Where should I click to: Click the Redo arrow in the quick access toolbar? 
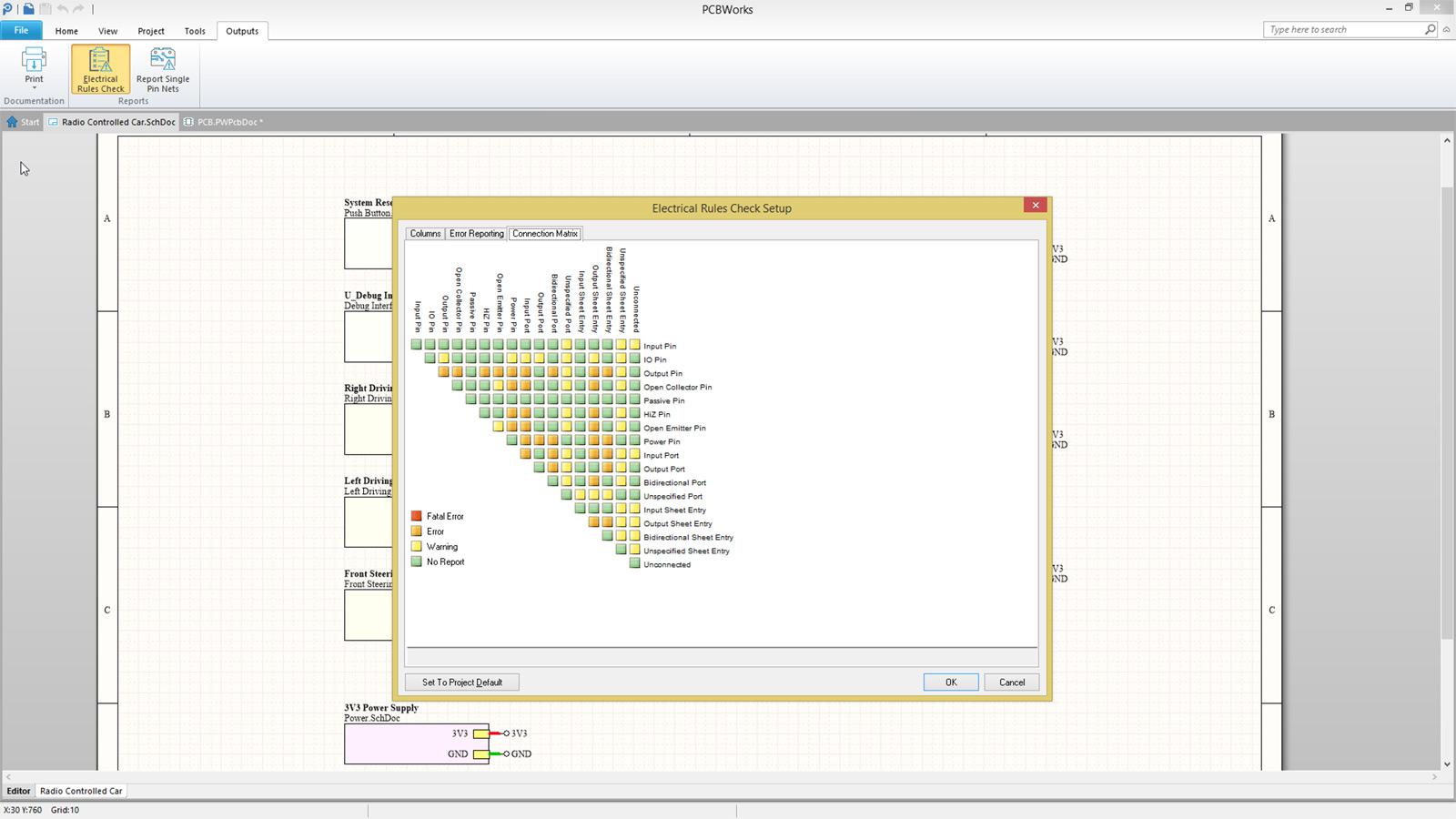[79, 9]
